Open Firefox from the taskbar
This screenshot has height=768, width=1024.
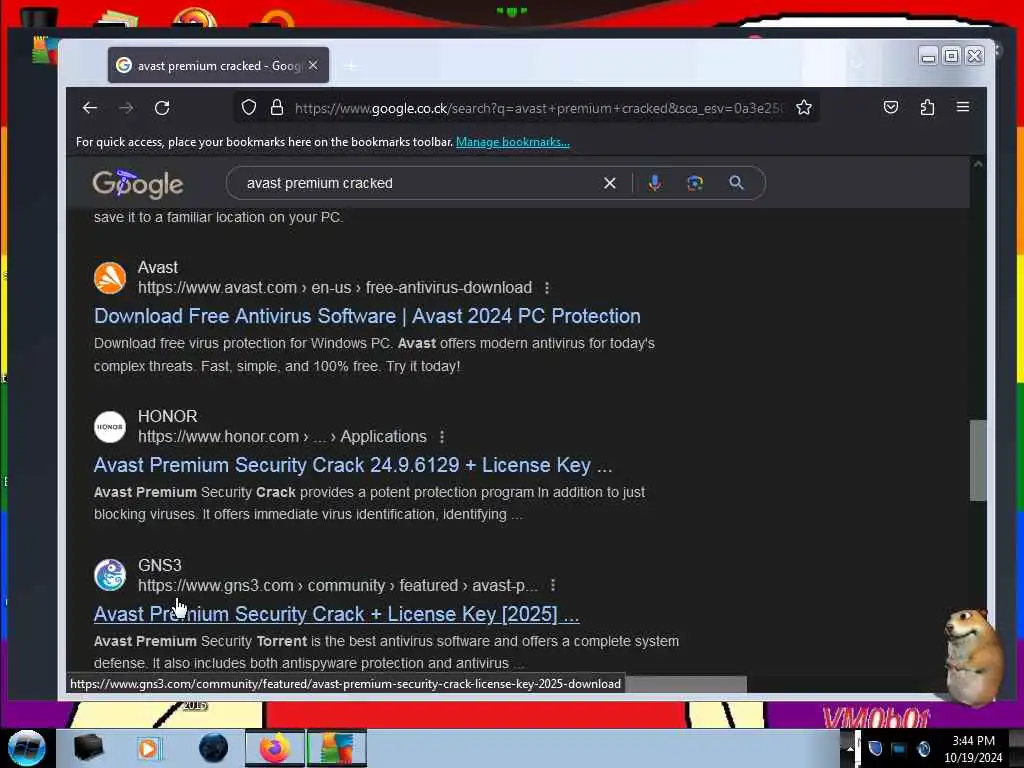tap(275, 748)
